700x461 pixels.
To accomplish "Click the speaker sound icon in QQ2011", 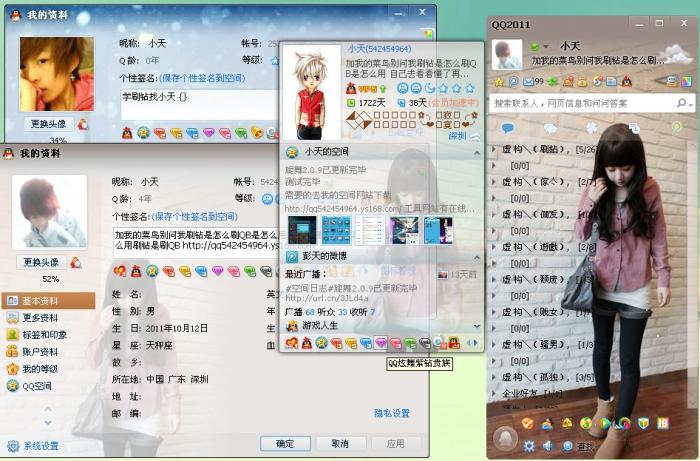I will (x=548, y=446).
